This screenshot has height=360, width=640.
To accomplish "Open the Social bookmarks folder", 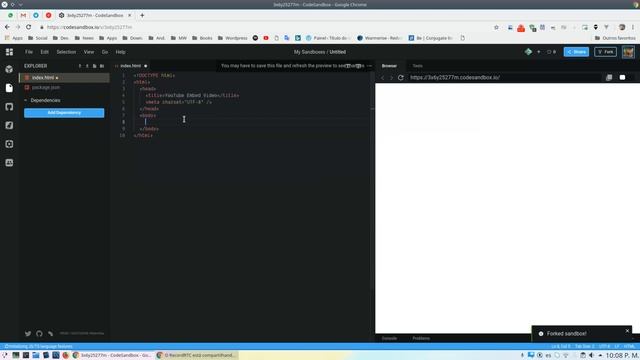I will (38, 38).
